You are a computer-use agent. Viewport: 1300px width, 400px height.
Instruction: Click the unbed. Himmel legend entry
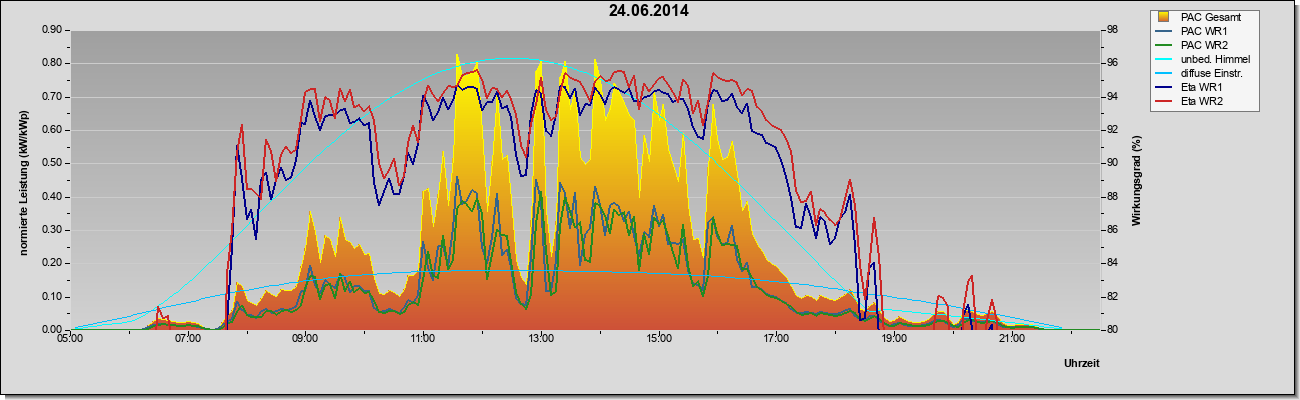pos(1204,59)
